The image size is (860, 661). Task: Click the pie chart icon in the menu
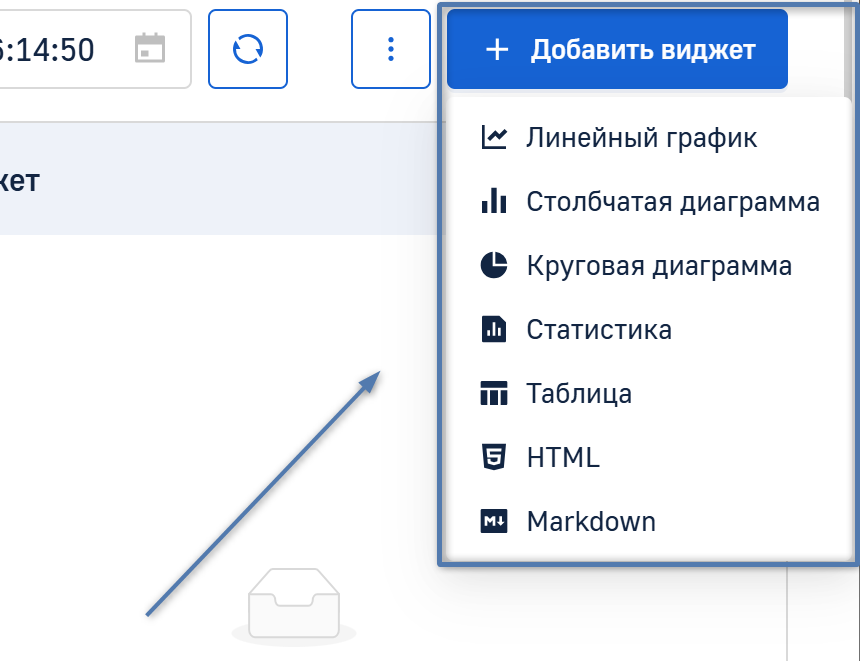coord(494,265)
